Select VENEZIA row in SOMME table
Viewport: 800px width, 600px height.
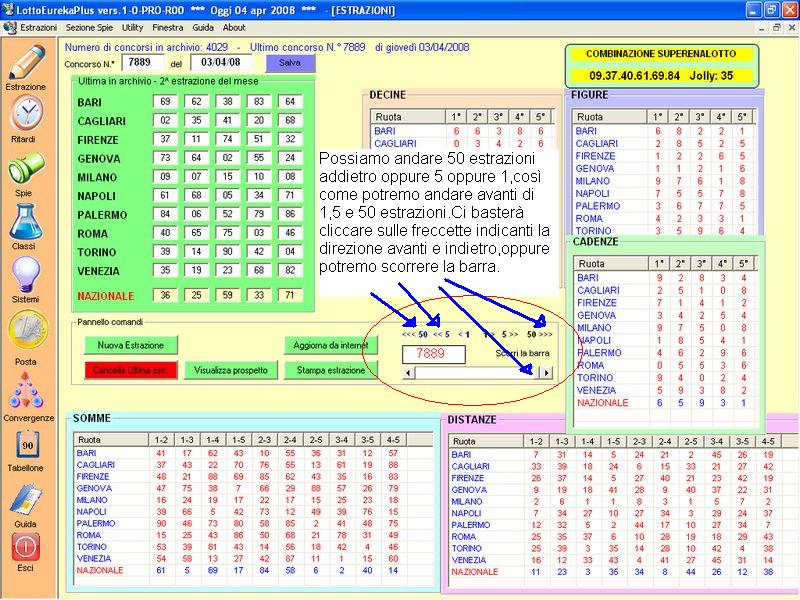click(x=254, y=559)
